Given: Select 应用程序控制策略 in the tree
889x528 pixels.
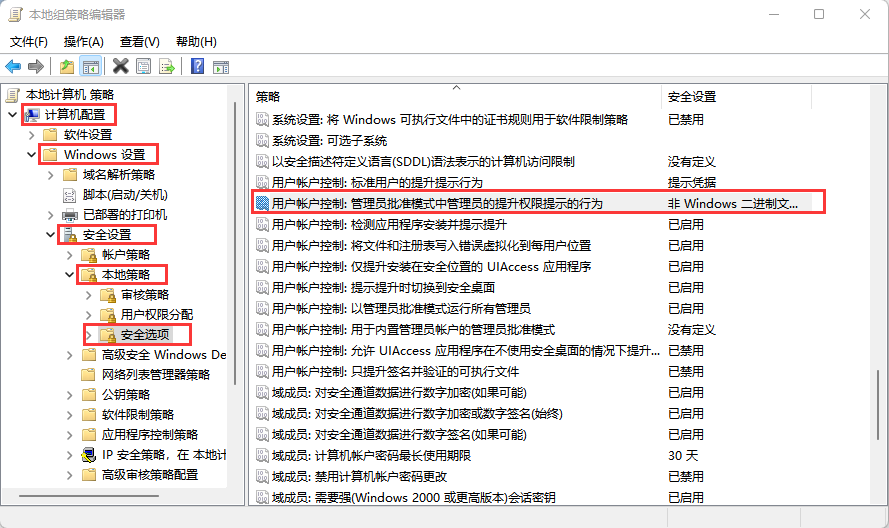Looking at the screenshot, I should (150, 435).
